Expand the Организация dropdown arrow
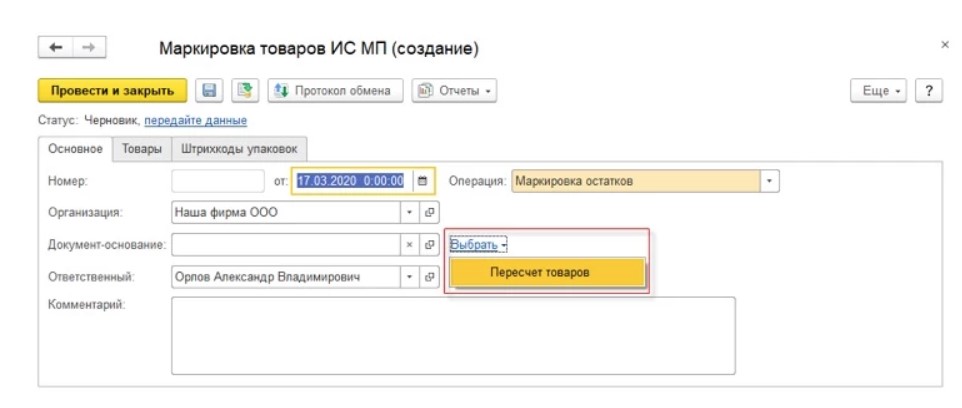This screenshot has height=408, width=962. click(x=408, y=213)
